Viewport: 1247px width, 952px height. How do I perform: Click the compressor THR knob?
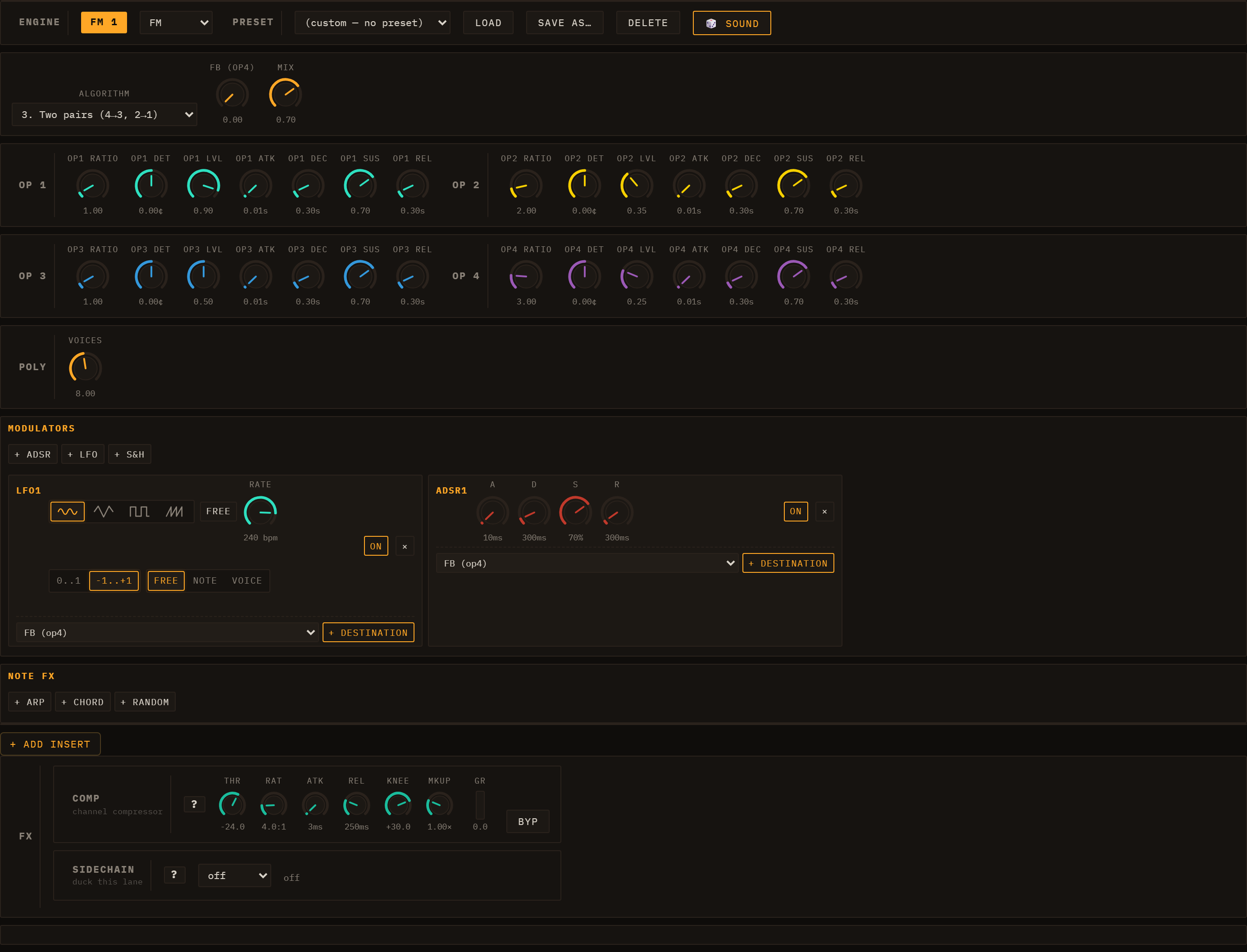(232, 805)
